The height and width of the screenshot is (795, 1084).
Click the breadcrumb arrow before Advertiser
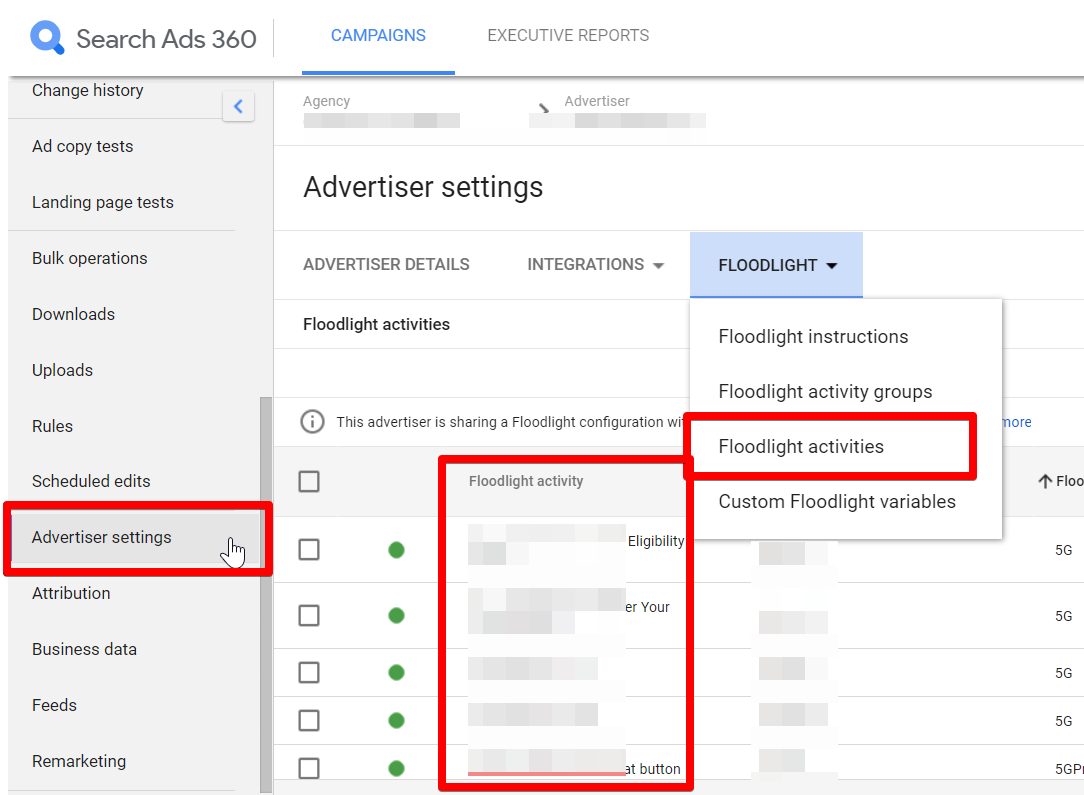[544, 108]
